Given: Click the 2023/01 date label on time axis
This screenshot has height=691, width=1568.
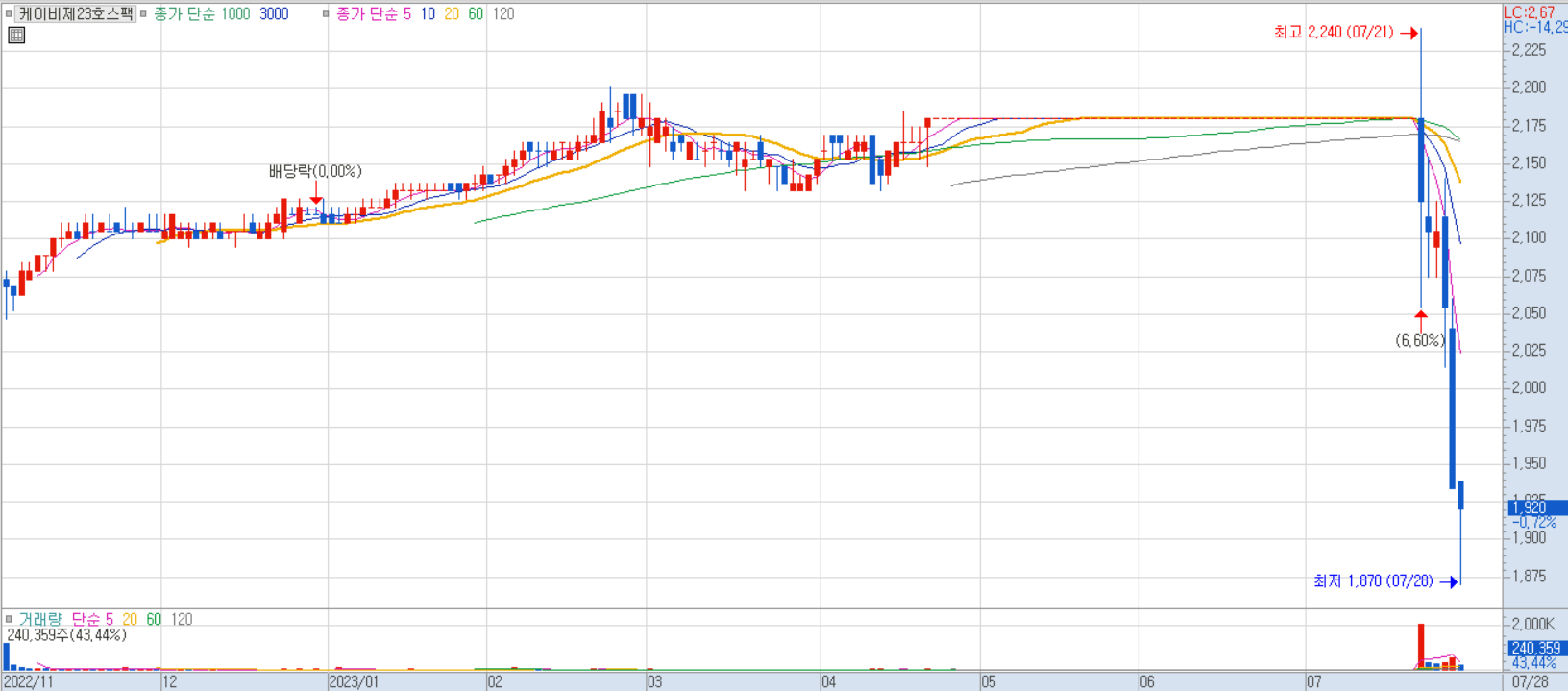Looking at the screenshot, I should coord(354,681).
